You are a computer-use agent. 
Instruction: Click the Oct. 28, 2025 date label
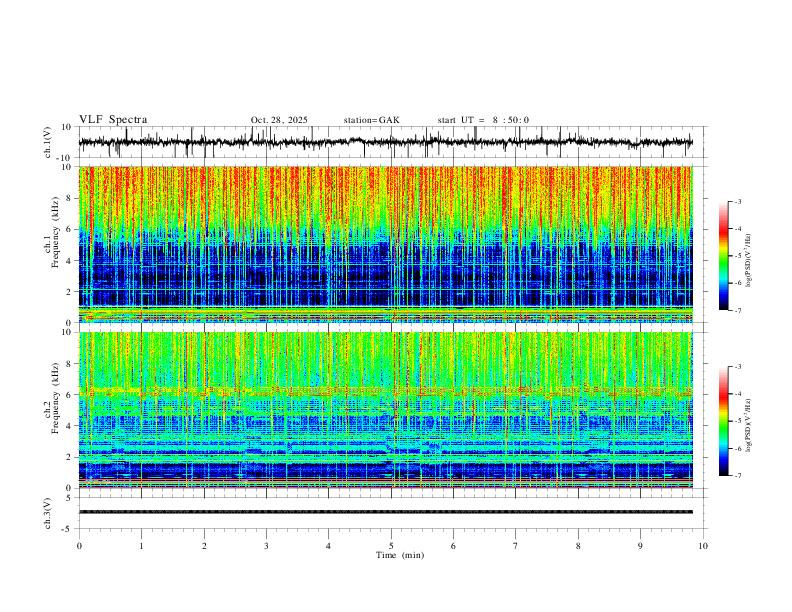pyautogui.click(x=279, y=120)
